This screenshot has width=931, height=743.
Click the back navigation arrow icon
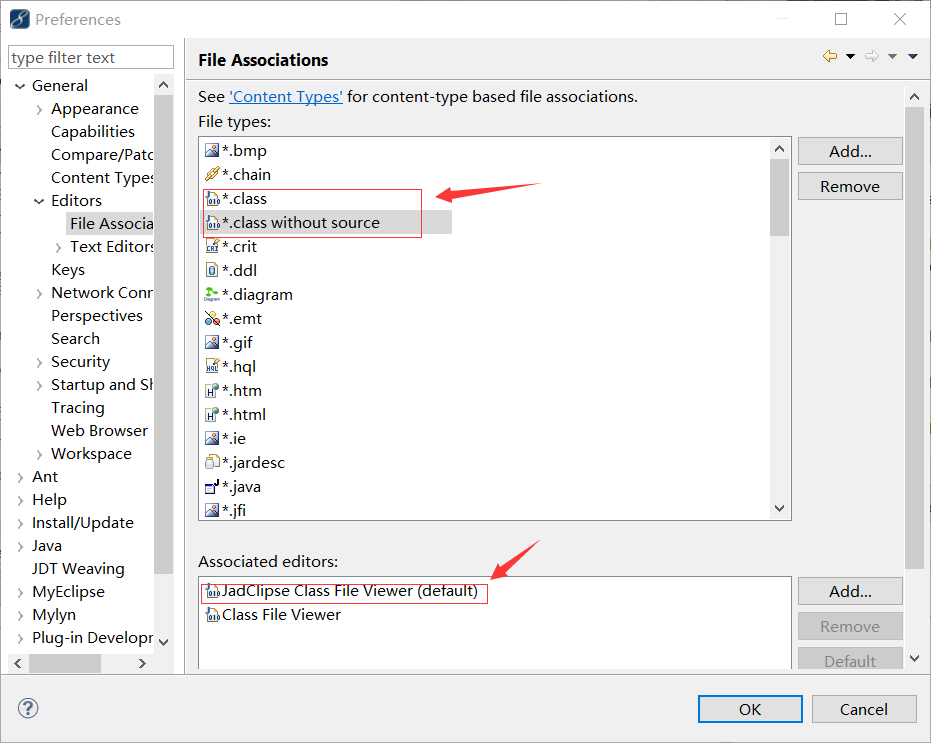(x=829, y=57)
